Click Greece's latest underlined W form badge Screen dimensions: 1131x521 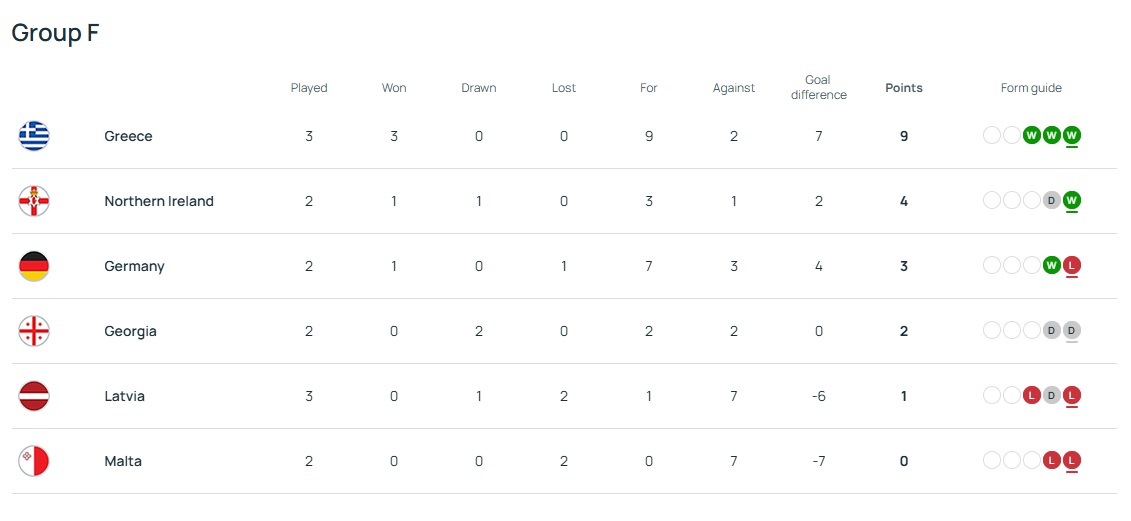tap(1072, 135)
